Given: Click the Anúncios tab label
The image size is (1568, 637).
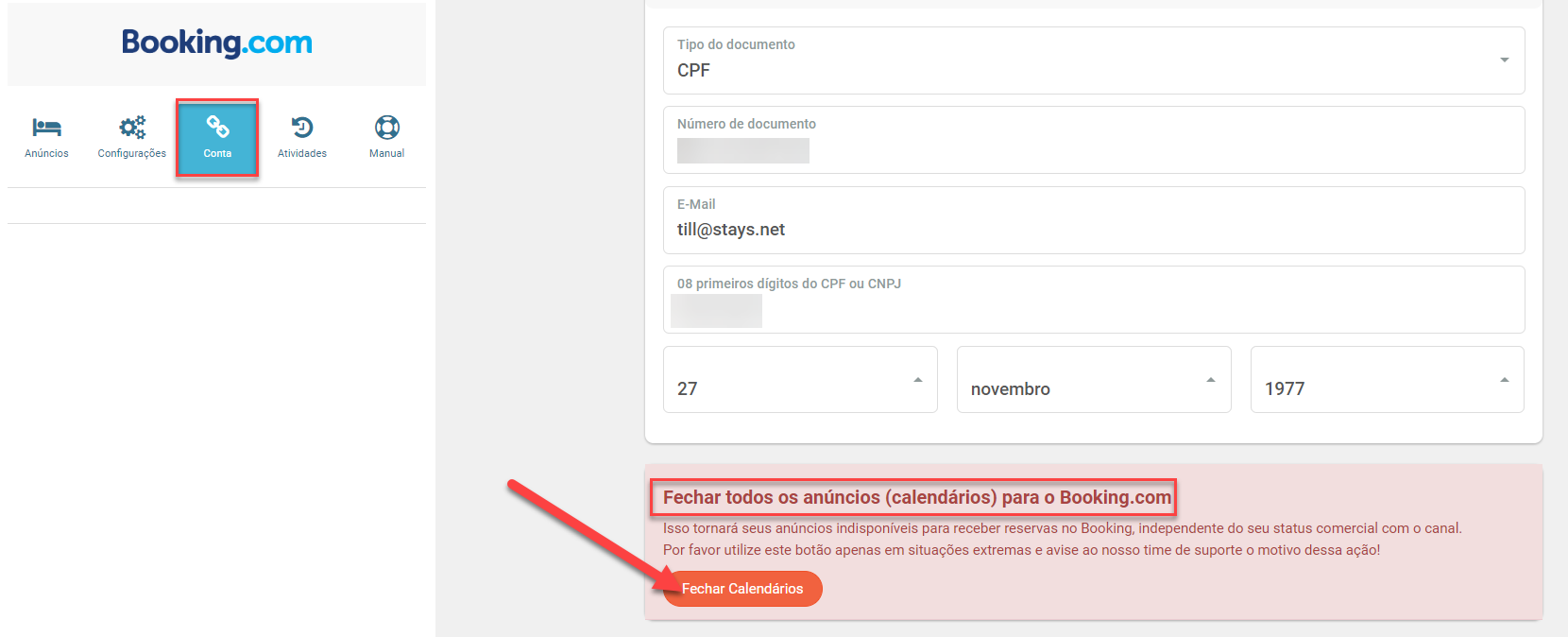Looking at the screenshot, I should 46,153.
